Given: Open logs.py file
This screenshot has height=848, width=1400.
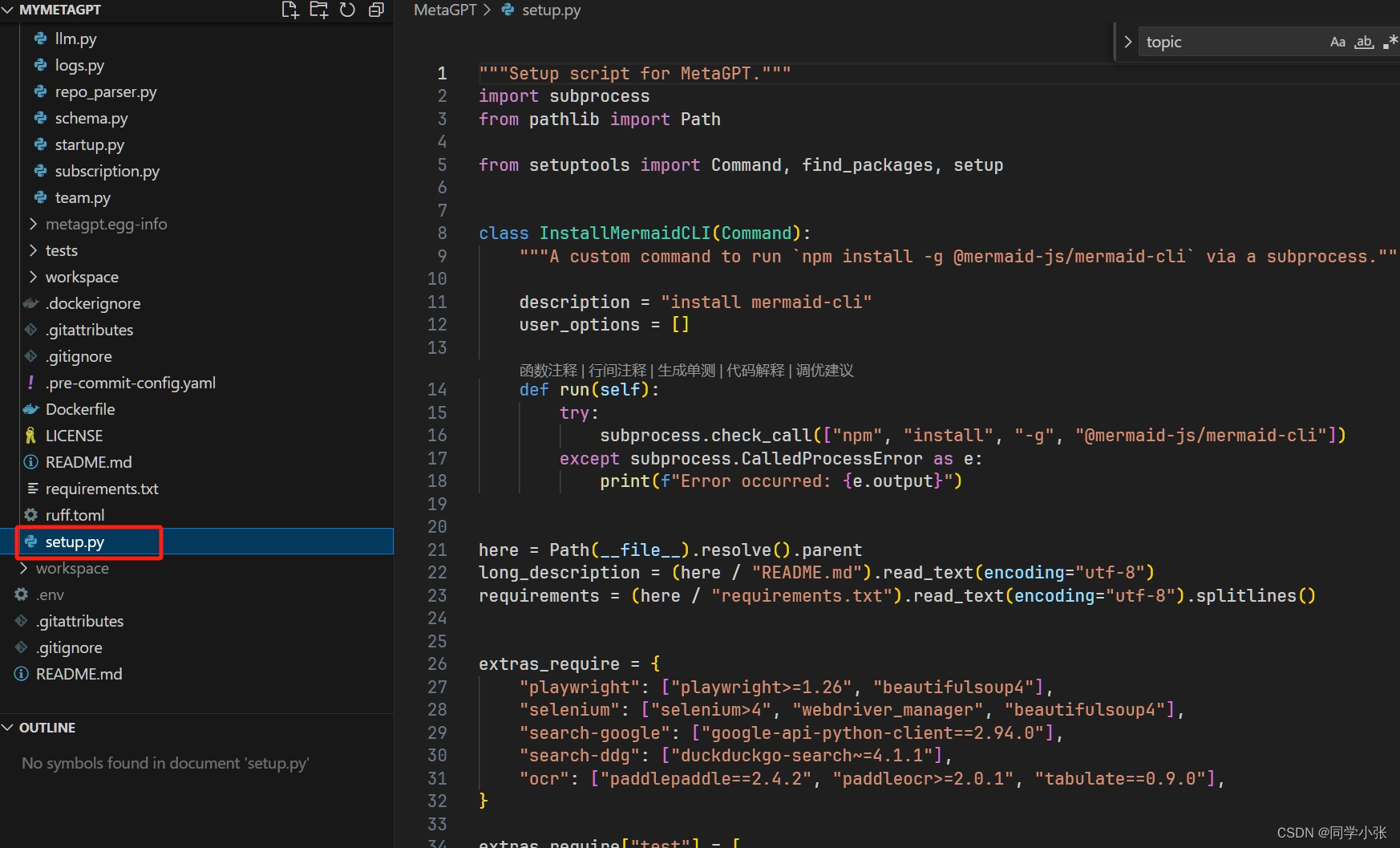Looking at the screenshot, I should [79, 65].
